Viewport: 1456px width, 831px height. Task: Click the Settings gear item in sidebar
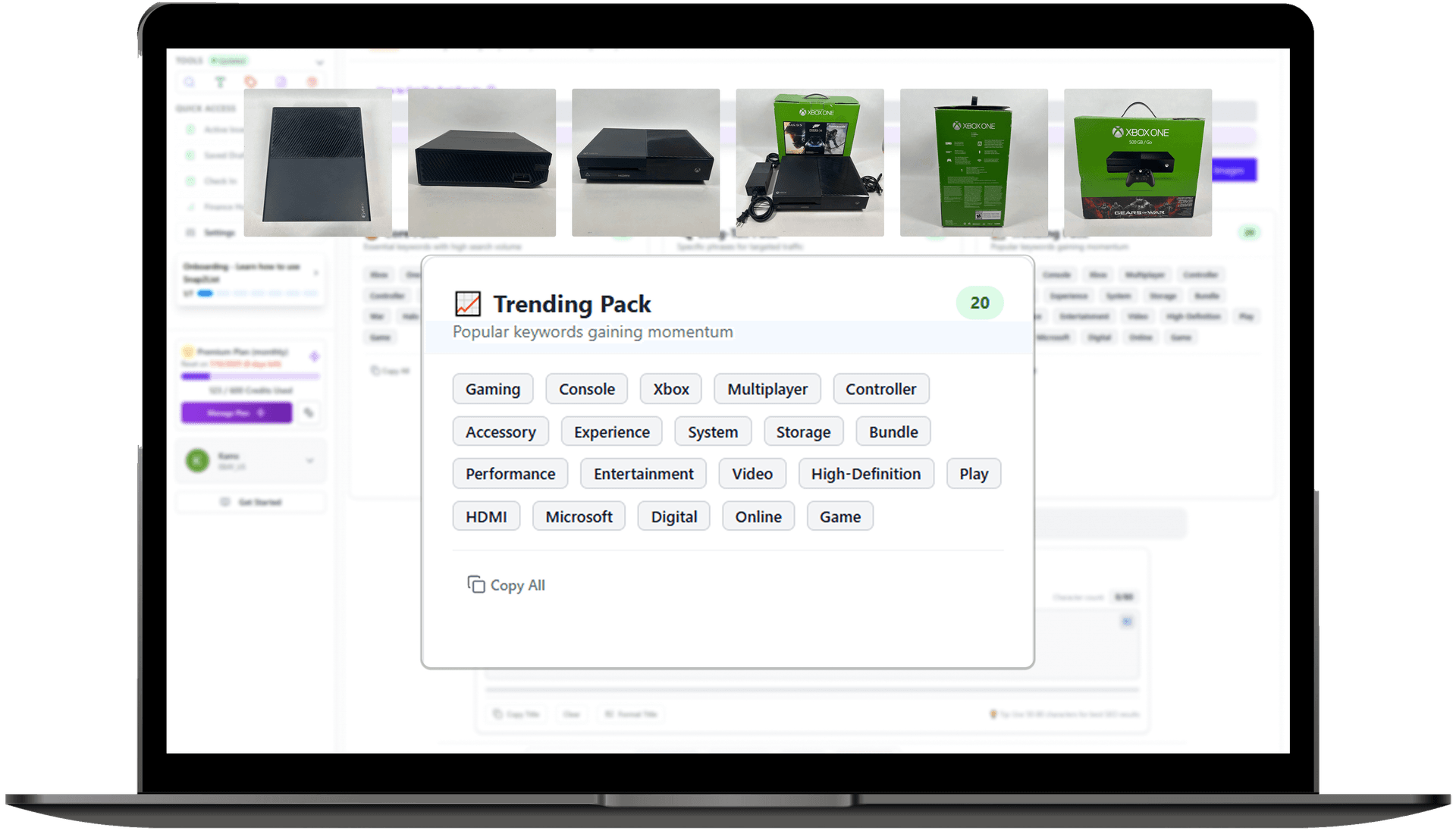(x=212, y=233)
